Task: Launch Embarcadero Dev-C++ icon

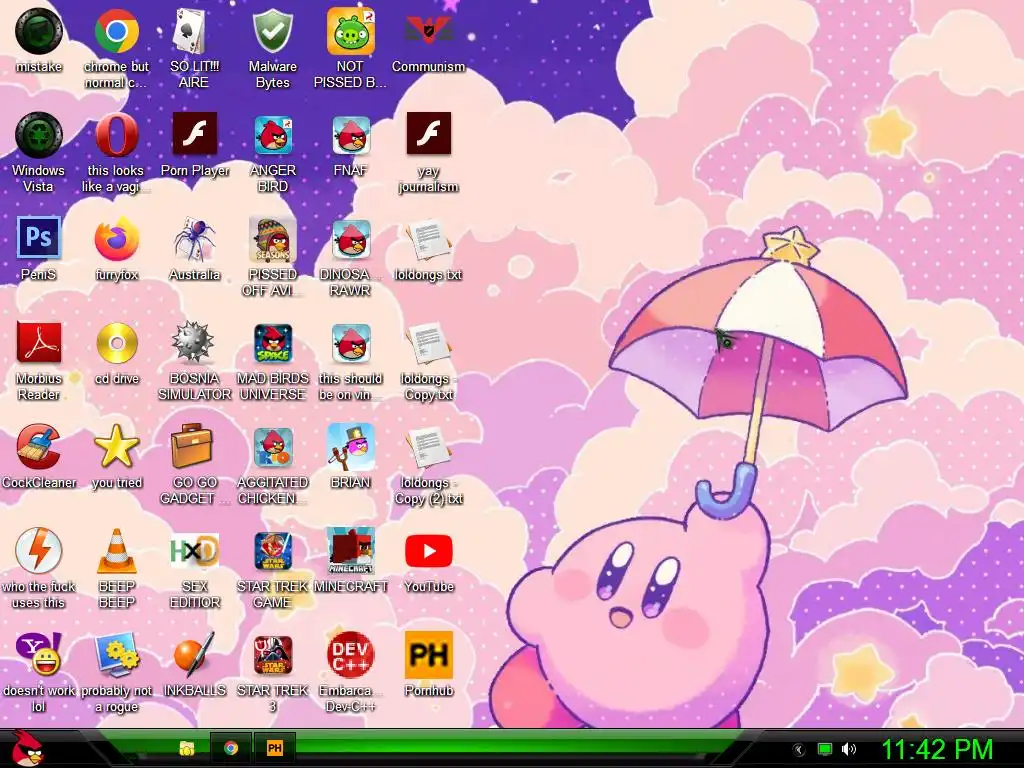Action: (351, 654)
